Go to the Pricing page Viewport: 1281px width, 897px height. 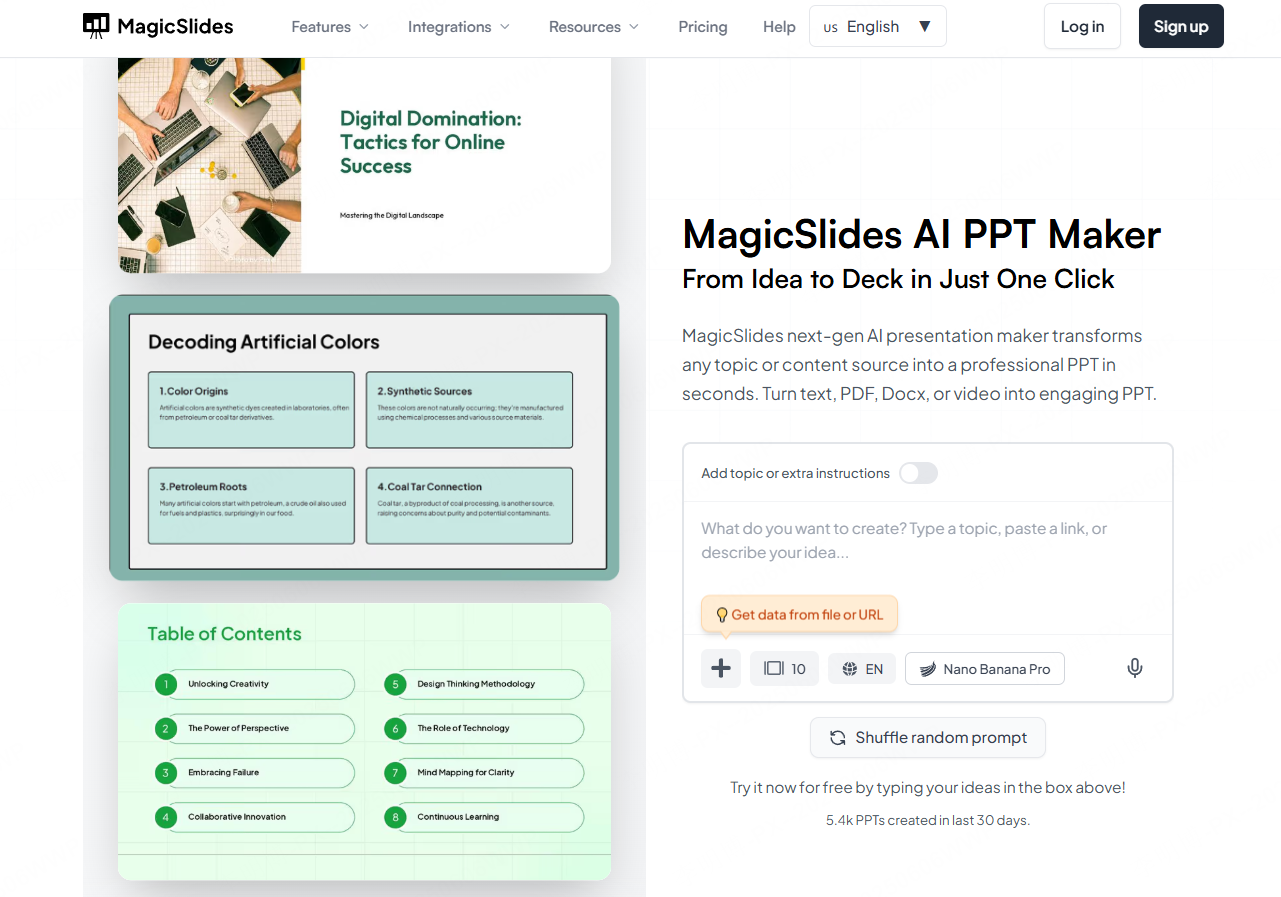coord(702,27)
